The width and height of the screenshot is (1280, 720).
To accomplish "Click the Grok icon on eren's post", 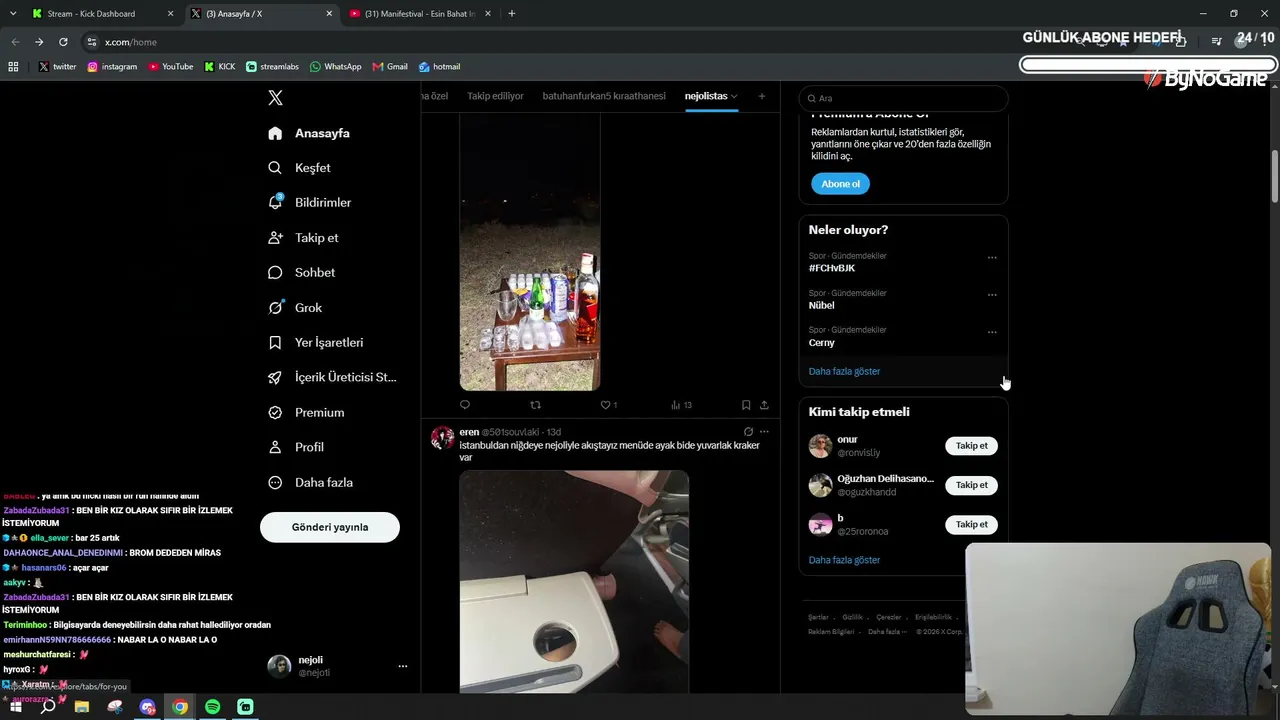I will [x=748, y=432].
